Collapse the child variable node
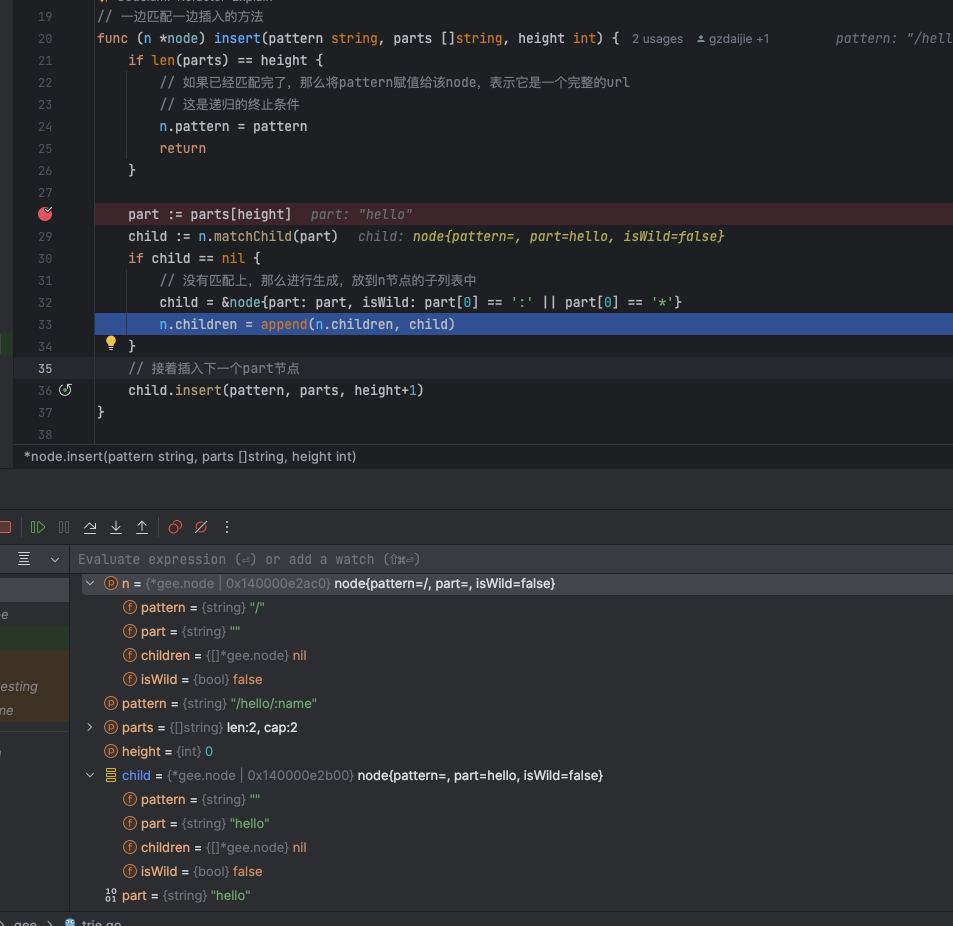Screen dimensions: 953x926 90,775
